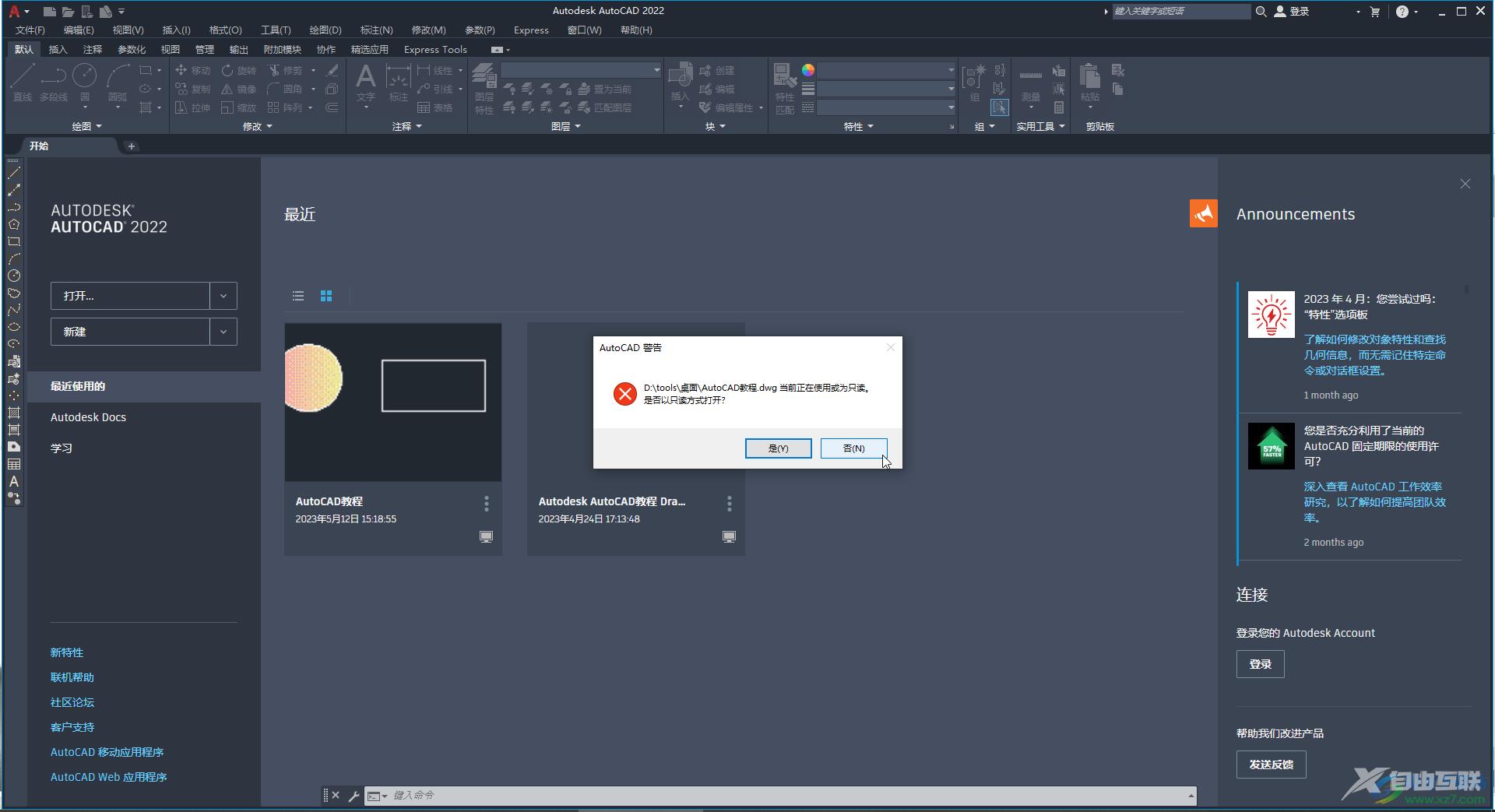Click the search magnifier icon
This screenshot has width=1495, height=812.
[1261, 11]
